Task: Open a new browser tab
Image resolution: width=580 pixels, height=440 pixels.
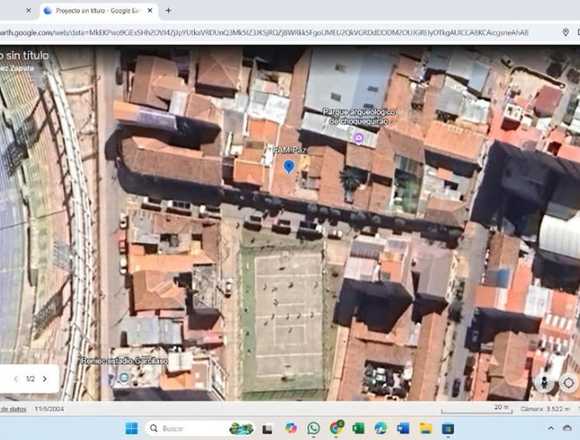Action: point(168,11)
